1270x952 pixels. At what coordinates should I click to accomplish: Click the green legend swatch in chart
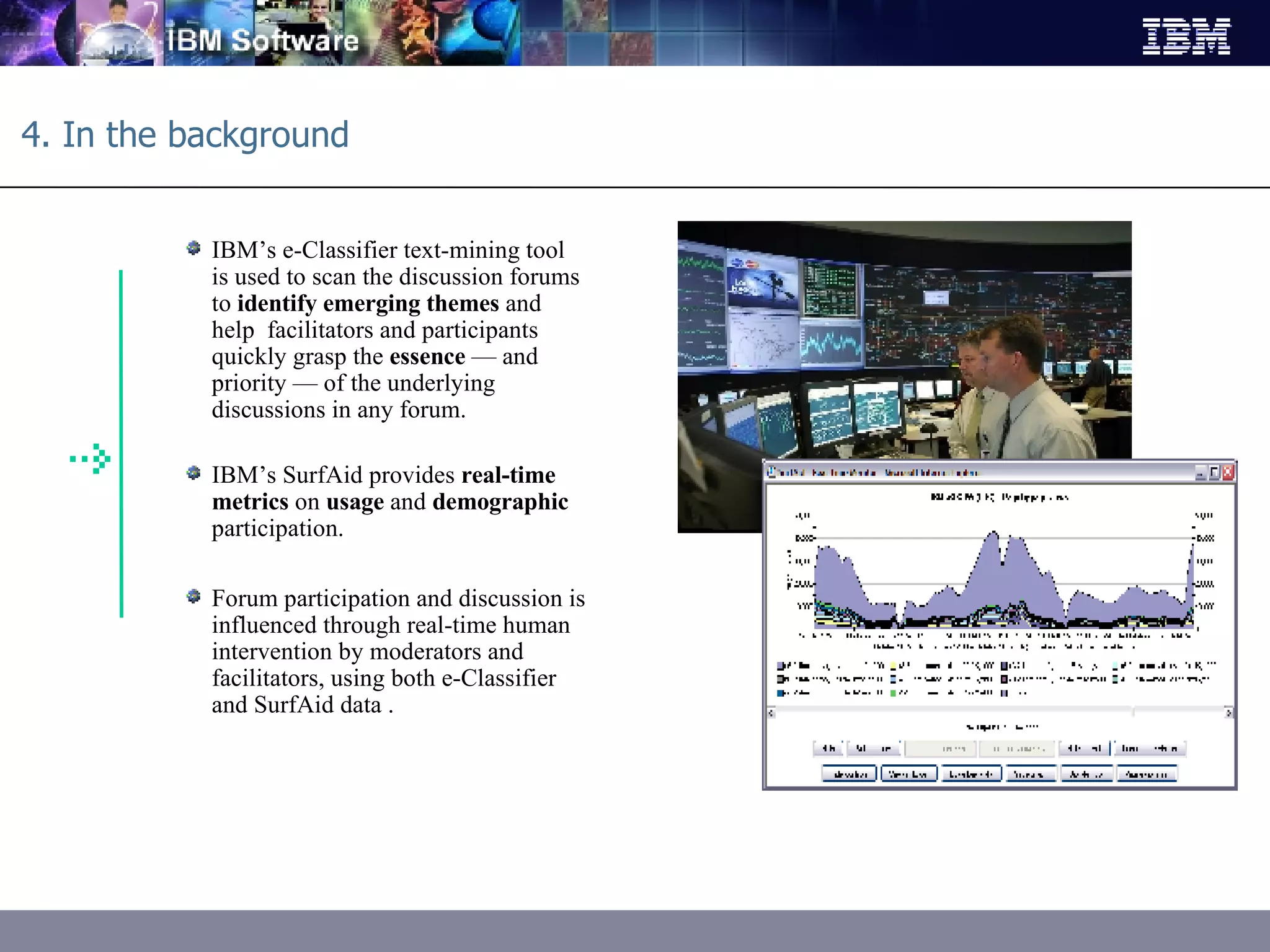pyautogui.click(x=894, y=692)
